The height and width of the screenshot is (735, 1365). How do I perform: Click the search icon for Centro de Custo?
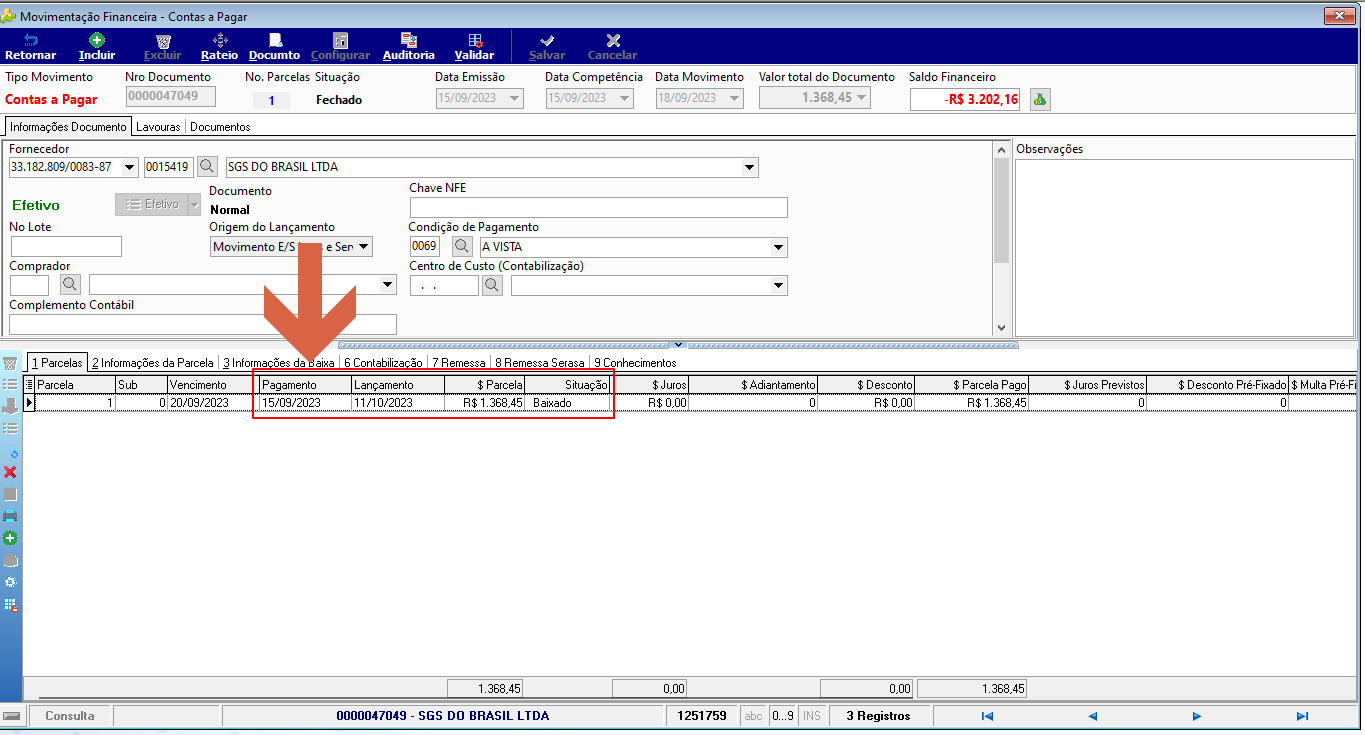[492, 286]
